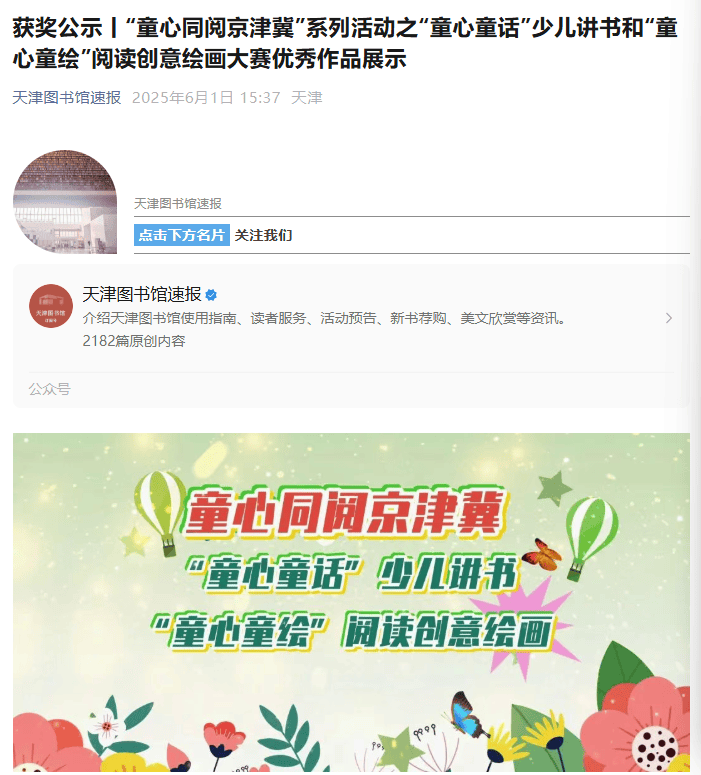Click the publish date 2025年6月1日 15:37
The width and height of the screenshot is (701, 775).
(206, 97)
